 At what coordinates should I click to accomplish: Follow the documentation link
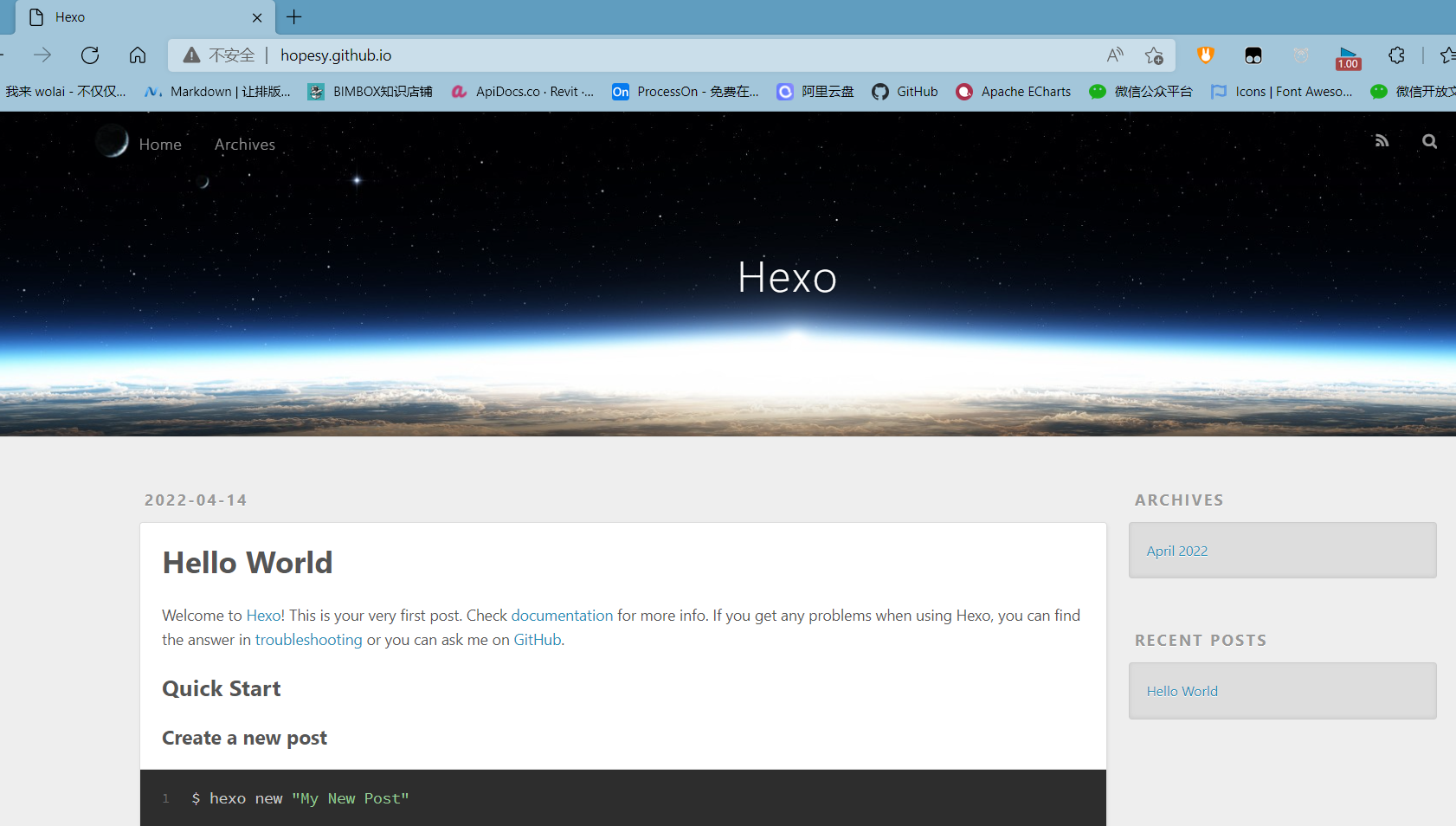[x=562, y=616]
